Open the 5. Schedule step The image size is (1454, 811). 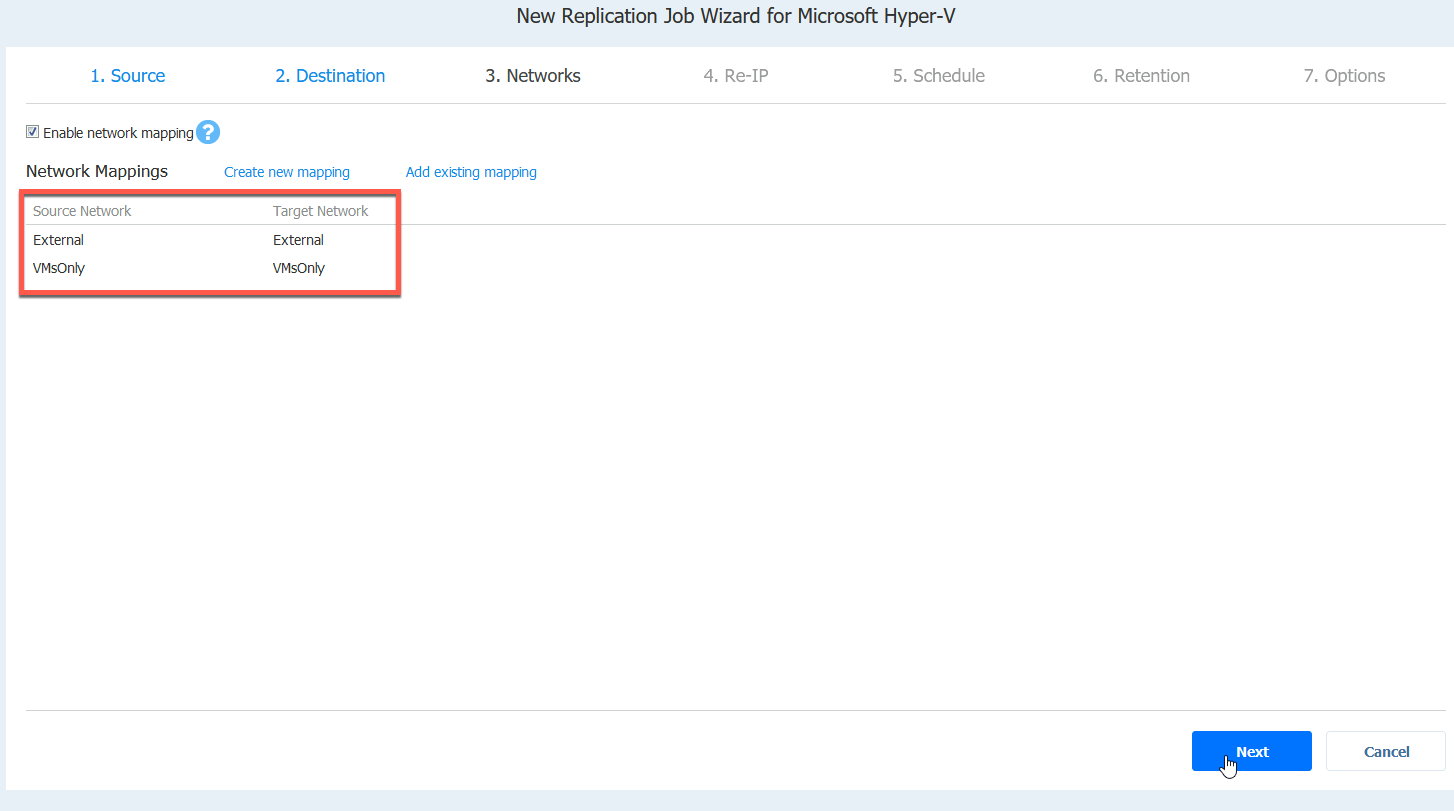click(x=939, y=76)
